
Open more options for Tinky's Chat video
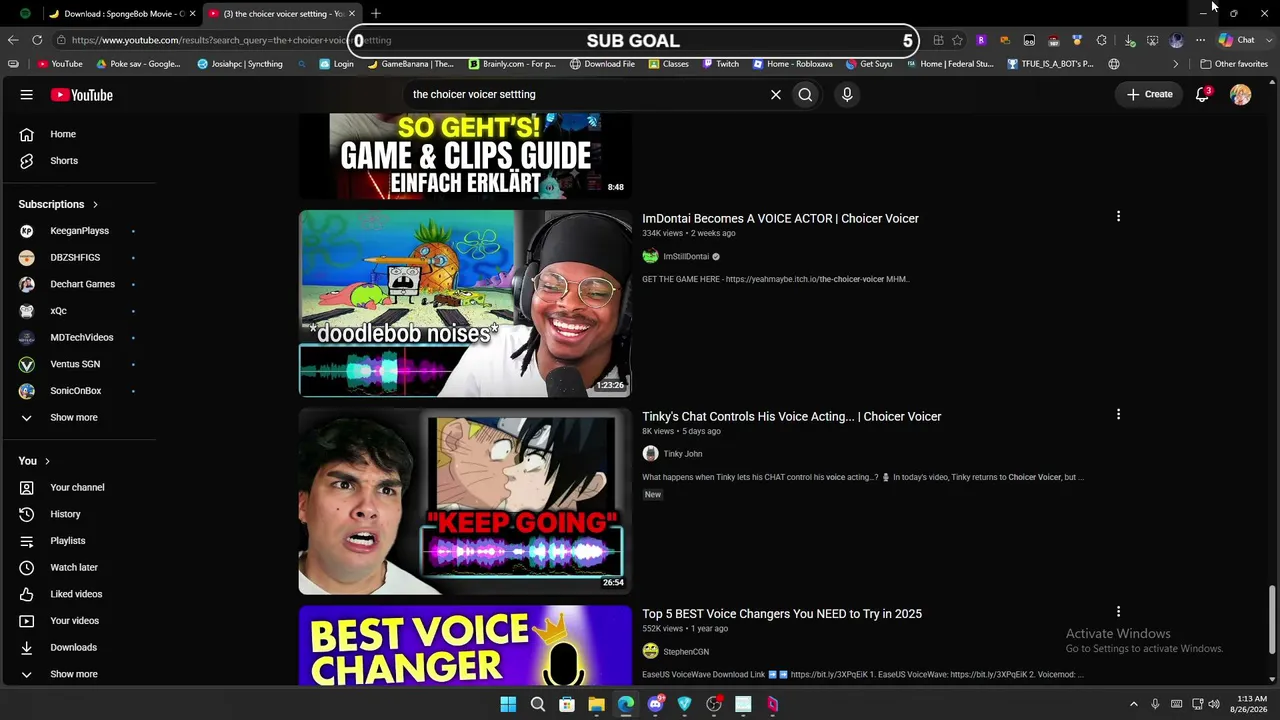pyautogui.click(x=1118, y=414)
